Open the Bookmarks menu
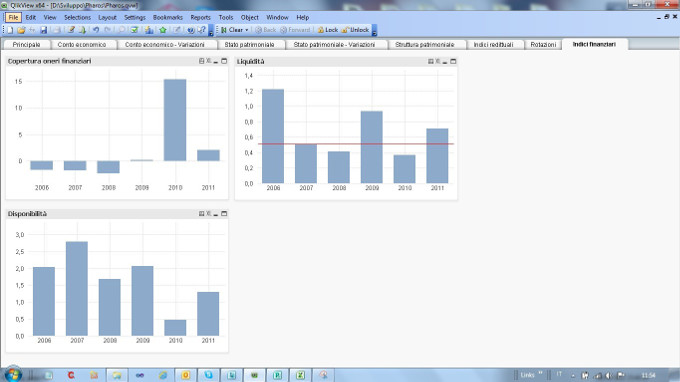680x382 pixels. [x=167, y=17]
